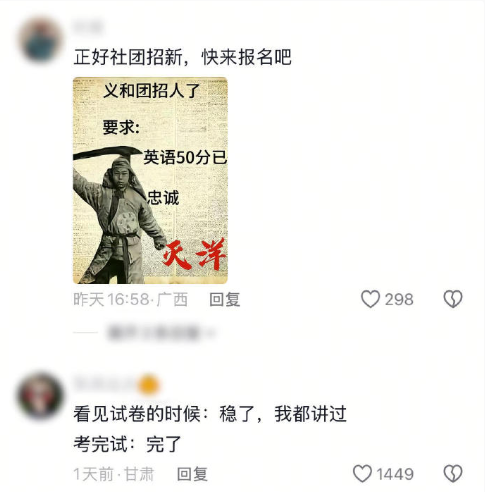Open the blurred username above 看见试卷的时候
Viewport: 485px width, 492px height.
[x=105, y=384]
